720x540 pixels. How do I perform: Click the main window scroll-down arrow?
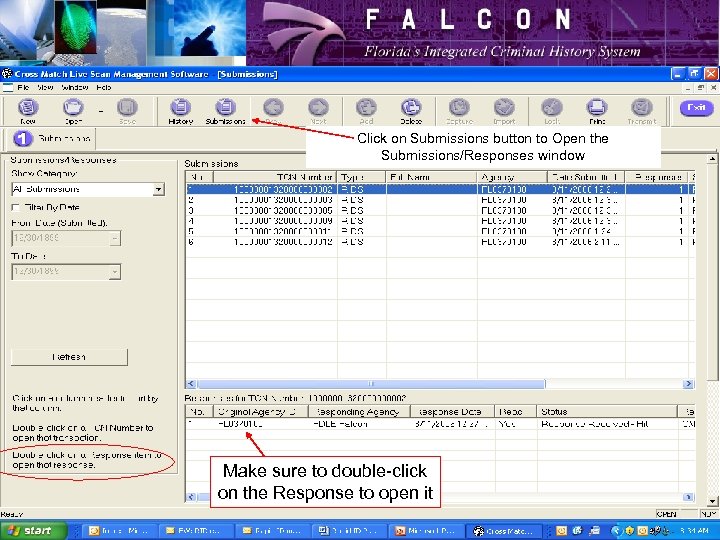[712, 501]
